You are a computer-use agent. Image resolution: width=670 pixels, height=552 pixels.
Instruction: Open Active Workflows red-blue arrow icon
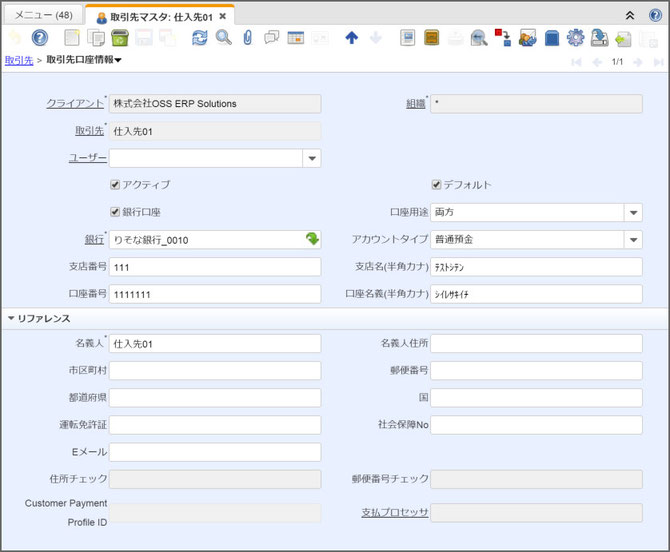click(x=503, y=38)
